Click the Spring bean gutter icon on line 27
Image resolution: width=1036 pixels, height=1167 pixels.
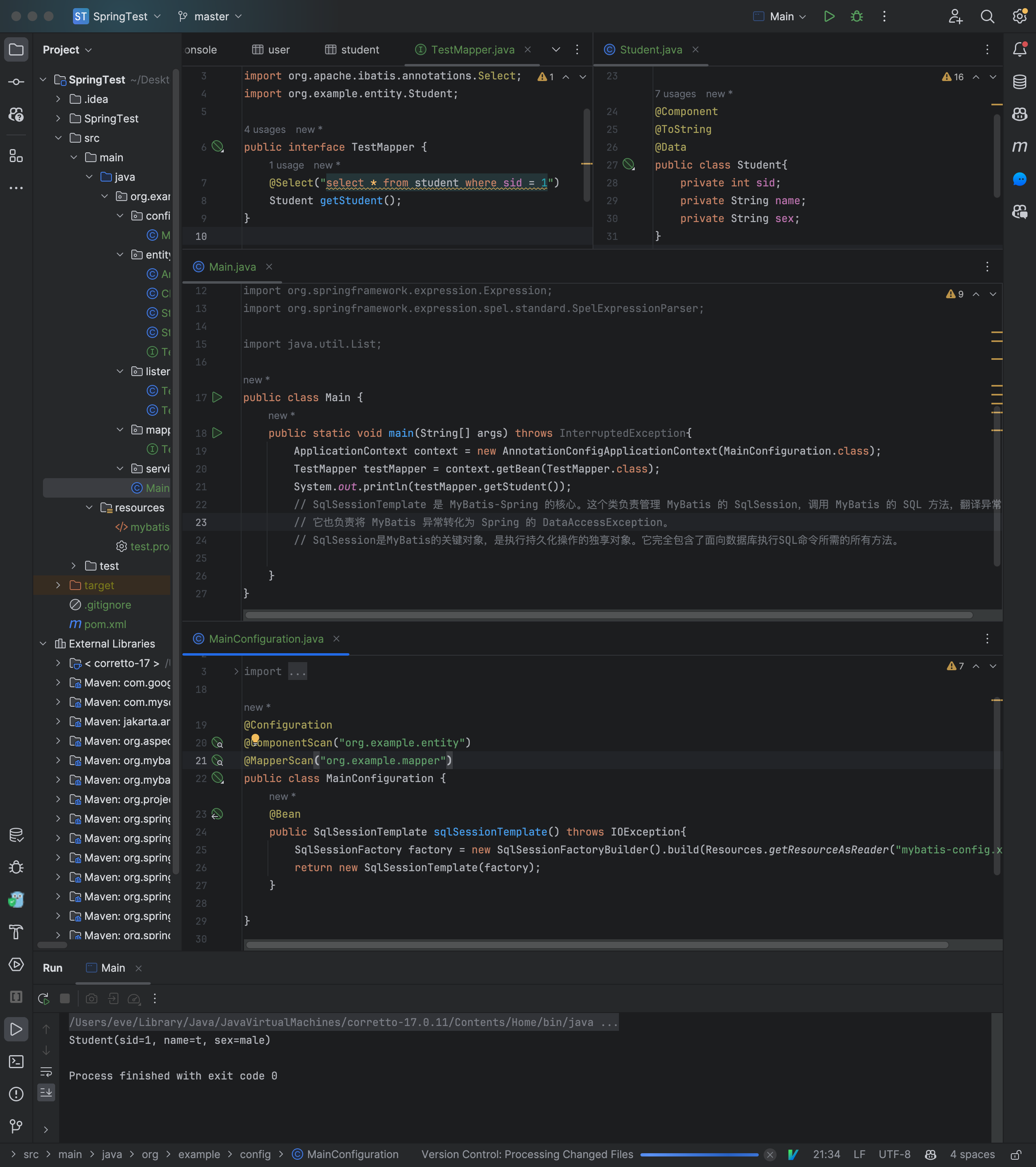[629, 165]
